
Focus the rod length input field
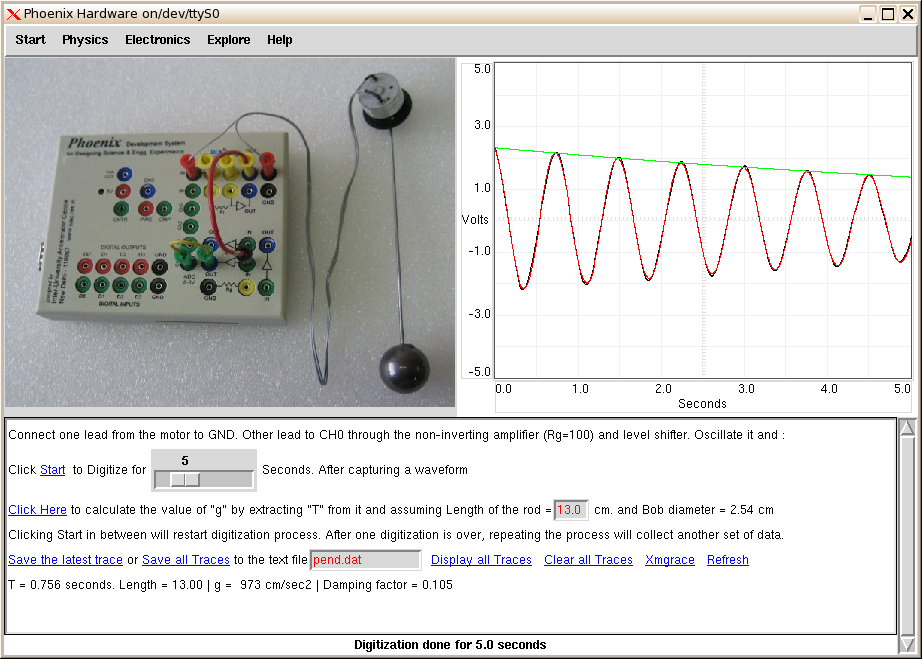[x=570, y=510]
